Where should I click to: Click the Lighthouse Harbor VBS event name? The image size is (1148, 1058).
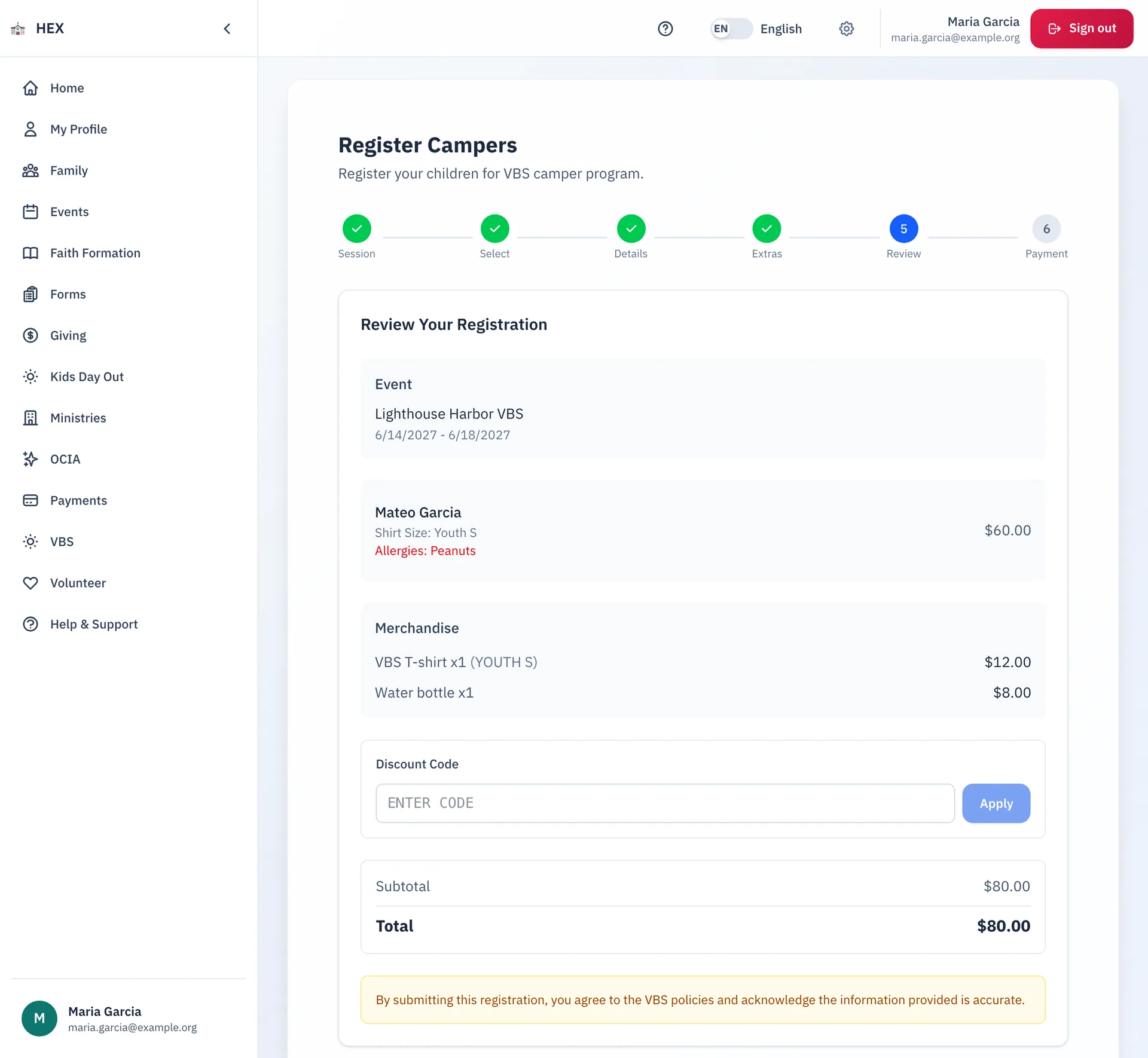[x=449, y=414]
